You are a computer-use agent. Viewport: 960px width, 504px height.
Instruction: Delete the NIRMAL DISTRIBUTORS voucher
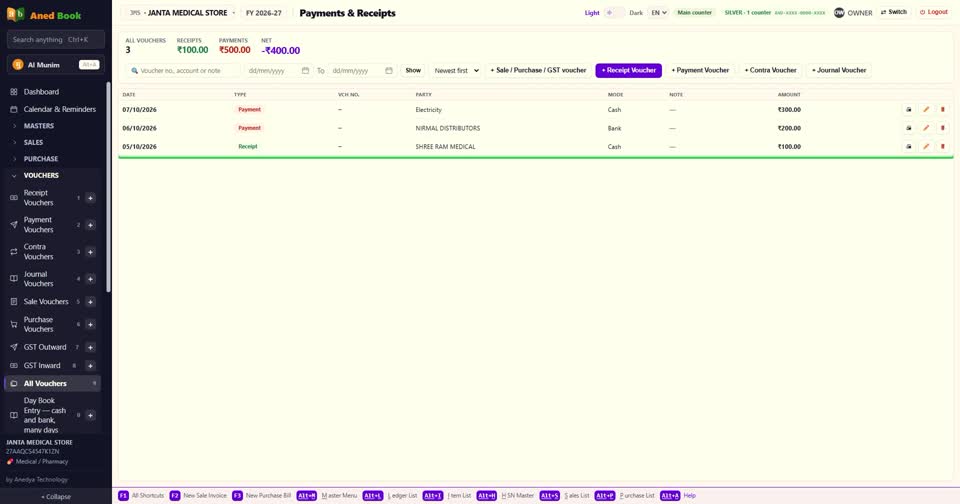(942, 128)
